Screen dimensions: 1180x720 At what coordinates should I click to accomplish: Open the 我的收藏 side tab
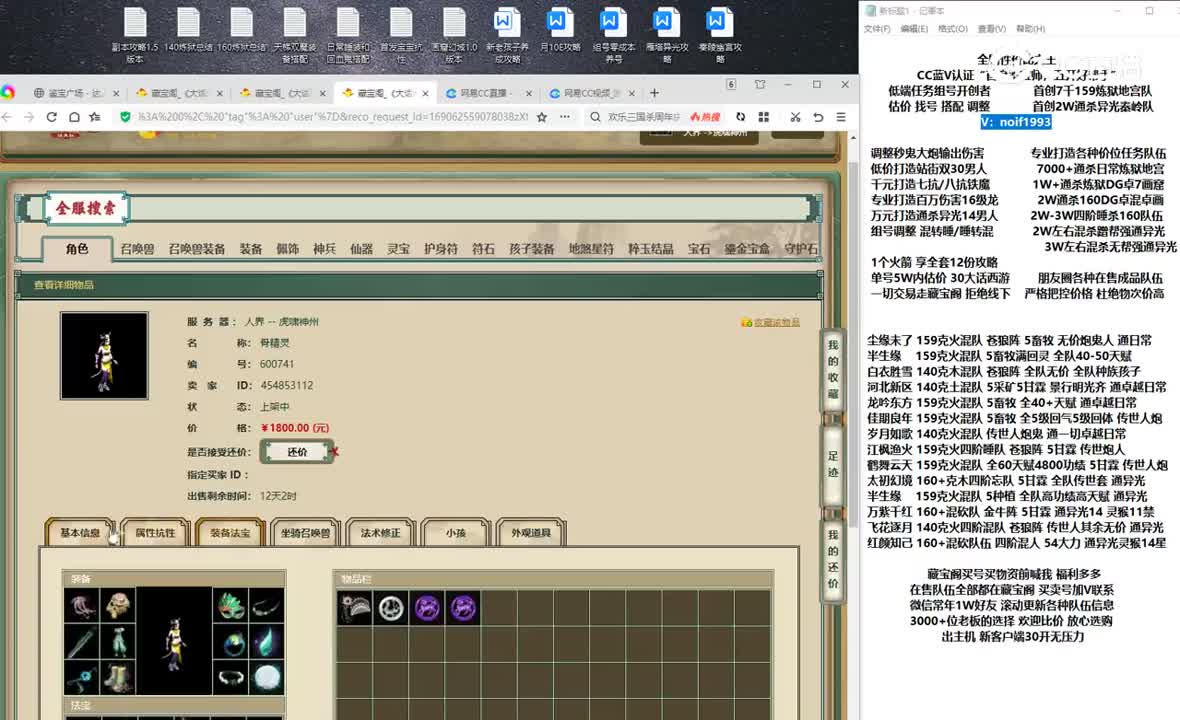[x=833, y=369]
